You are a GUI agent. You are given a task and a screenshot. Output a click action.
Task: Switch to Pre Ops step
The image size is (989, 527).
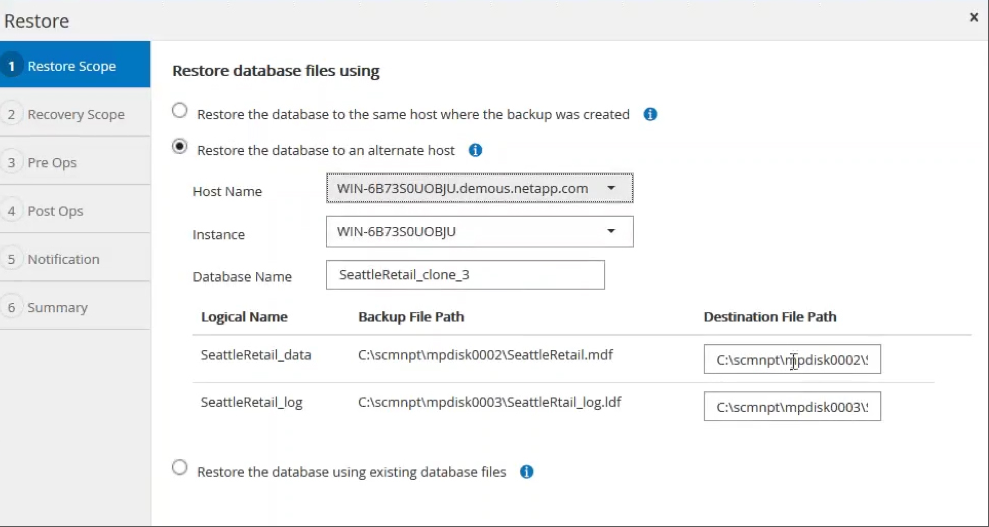pos(52,162)
